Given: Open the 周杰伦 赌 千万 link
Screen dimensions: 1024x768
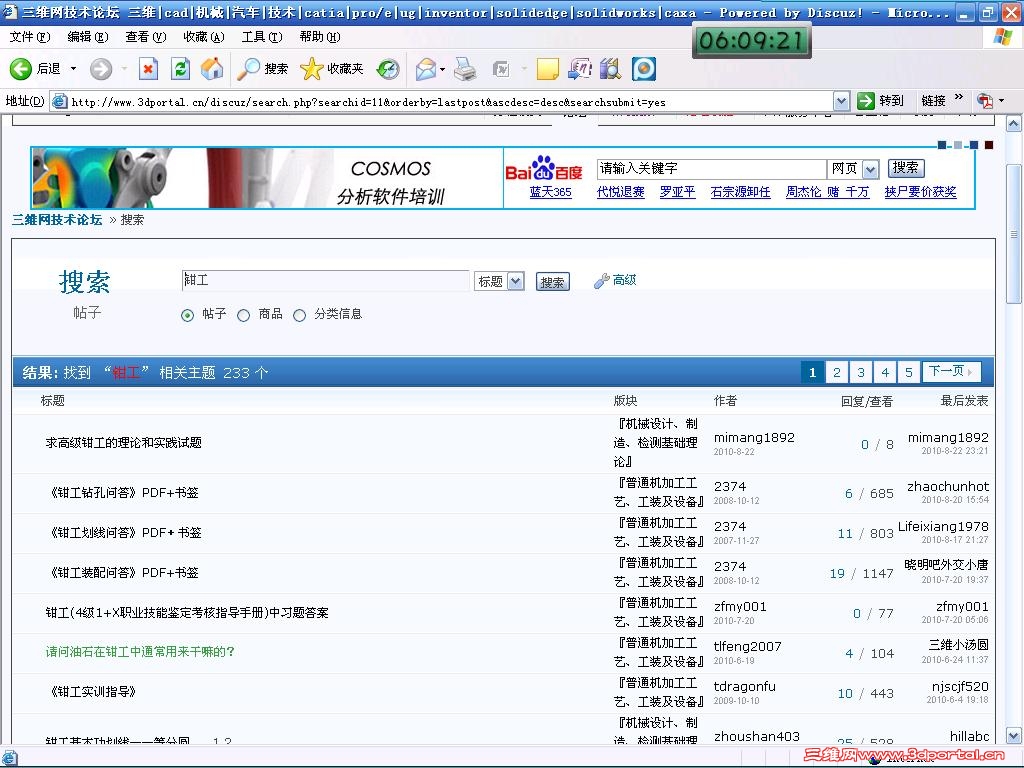Looking at the screenshot, I should (827, 192).
